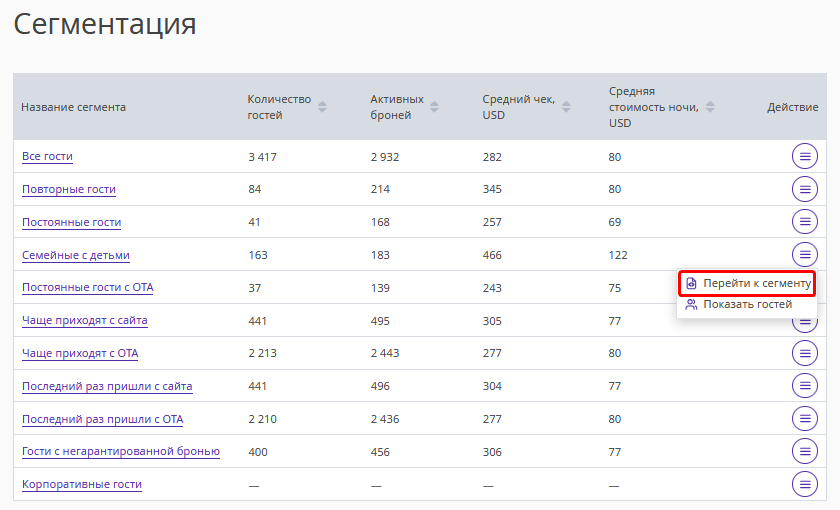Open Гости с негарантированной бронью link
The width and height of the screenshot is (840, 510).
[121, 451]
